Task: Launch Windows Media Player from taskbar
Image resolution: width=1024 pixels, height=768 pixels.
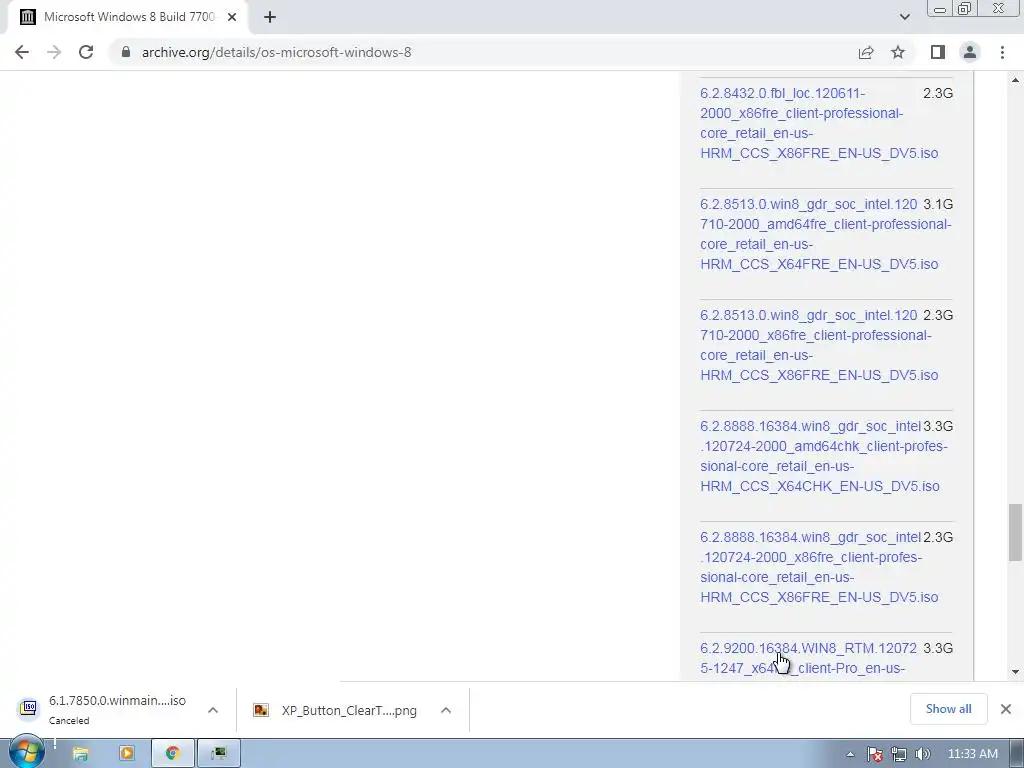Action: pos(126,754)
